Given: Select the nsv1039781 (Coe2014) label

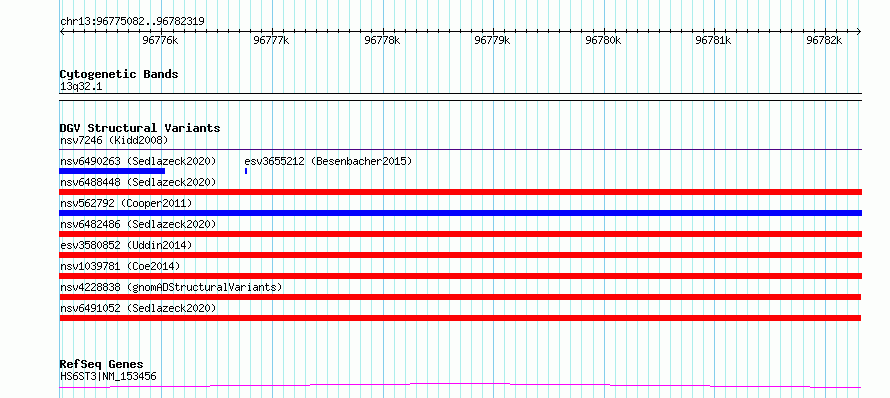Looking at the screenshot, I should click(120, 266).
